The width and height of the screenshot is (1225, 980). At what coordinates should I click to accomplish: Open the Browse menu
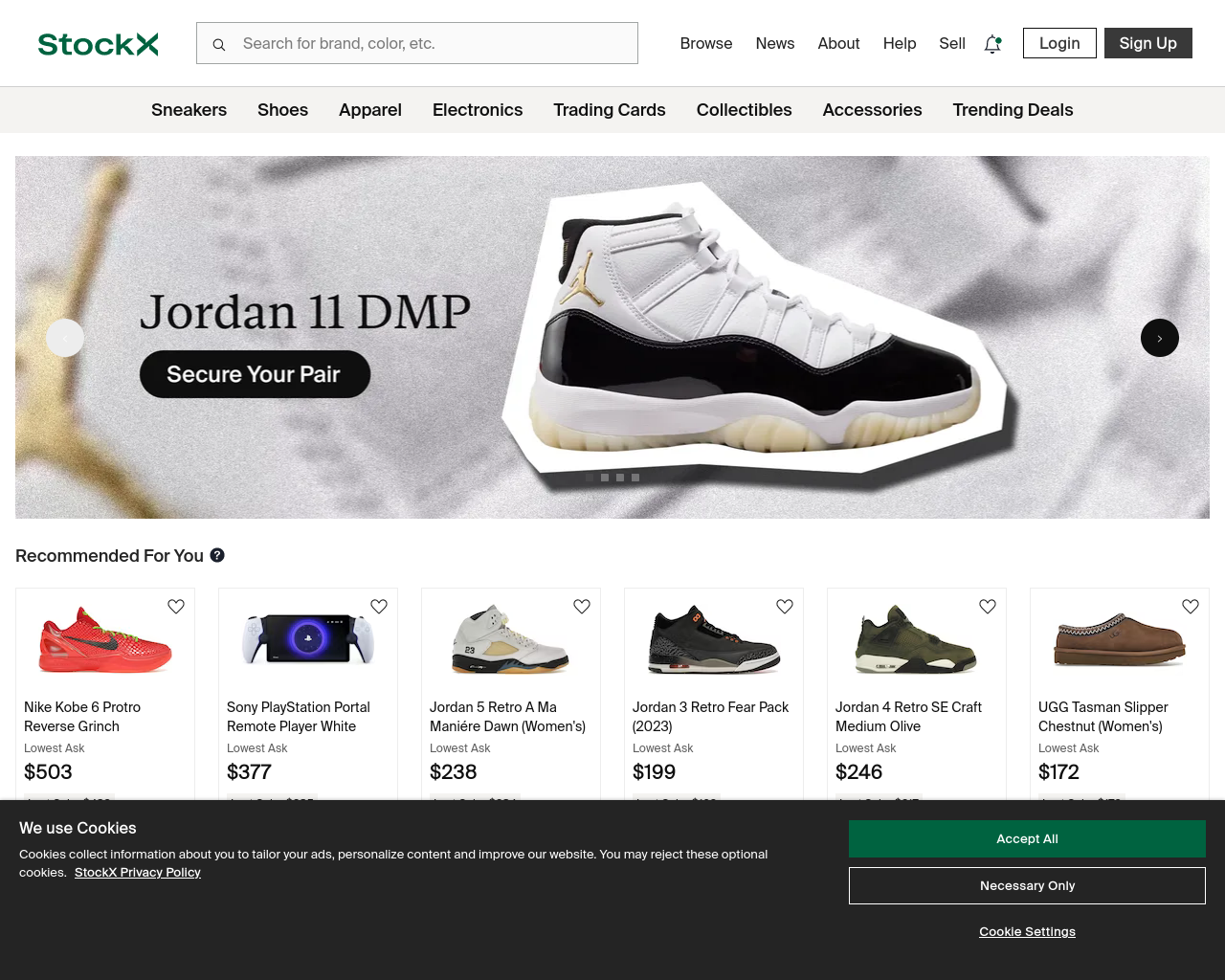(706, 43)
